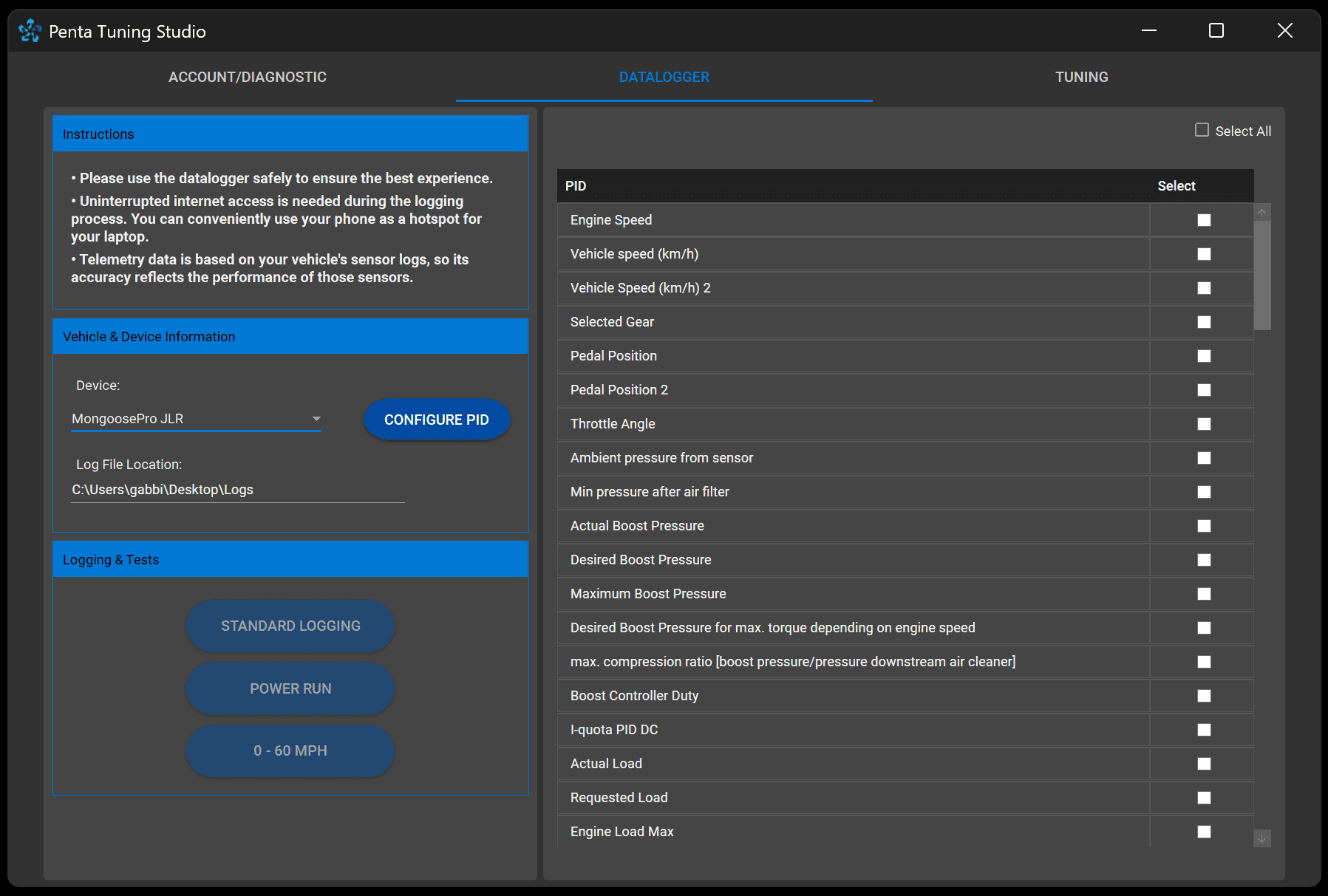Click the PID list scrollbar thumb

pos(1262,276)
